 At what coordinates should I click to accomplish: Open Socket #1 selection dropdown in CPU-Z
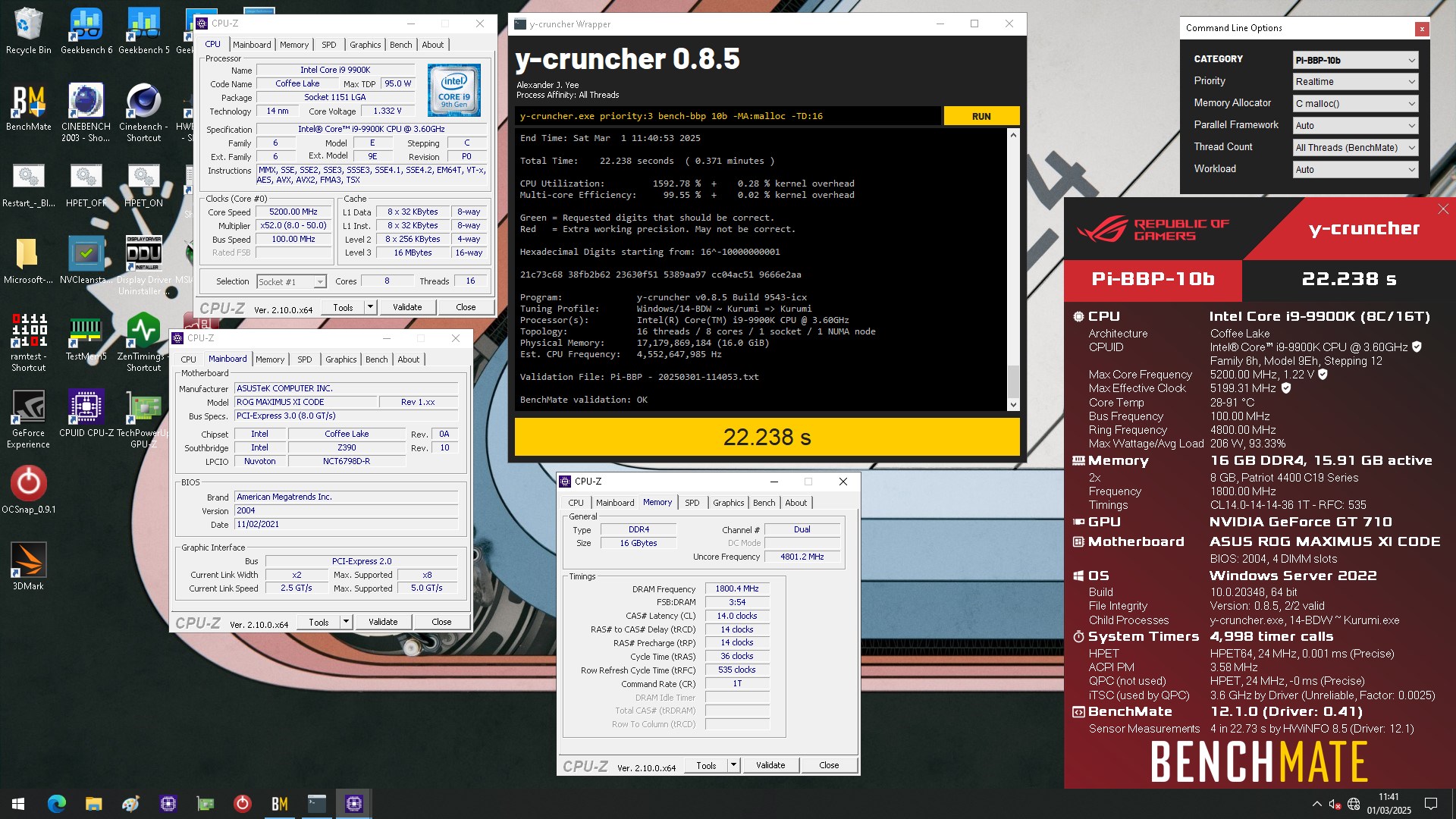(x=291, y=281)
